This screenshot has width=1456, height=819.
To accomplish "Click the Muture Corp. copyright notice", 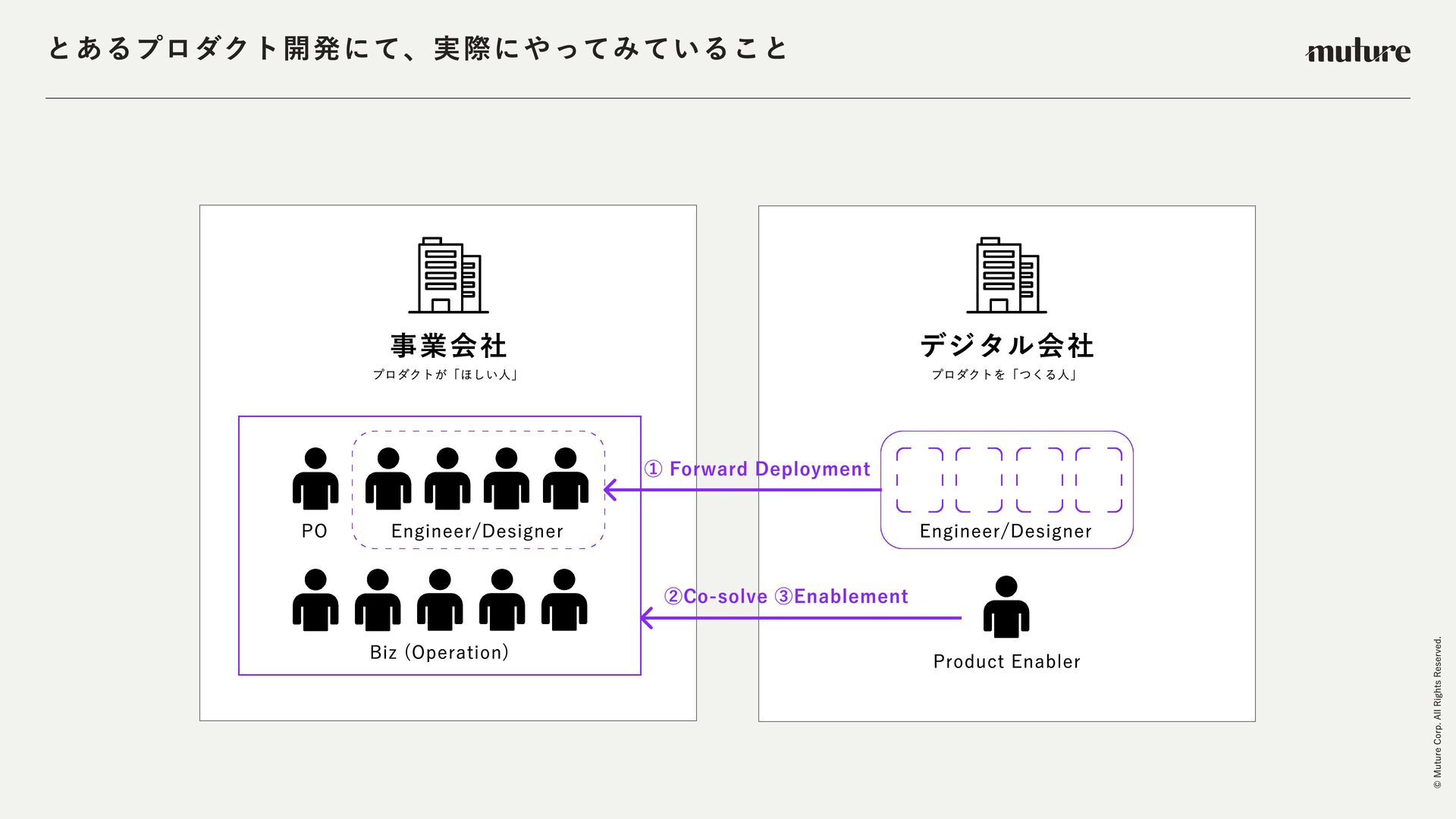I will coord(1437,713).
